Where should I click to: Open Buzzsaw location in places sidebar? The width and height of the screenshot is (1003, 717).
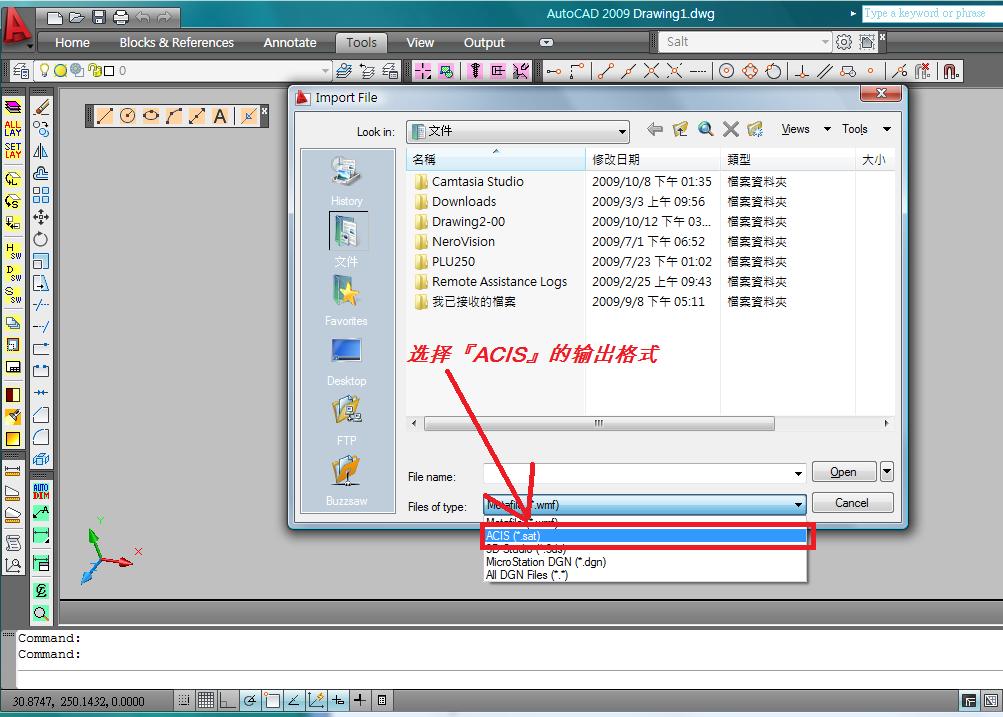[346, 481]
